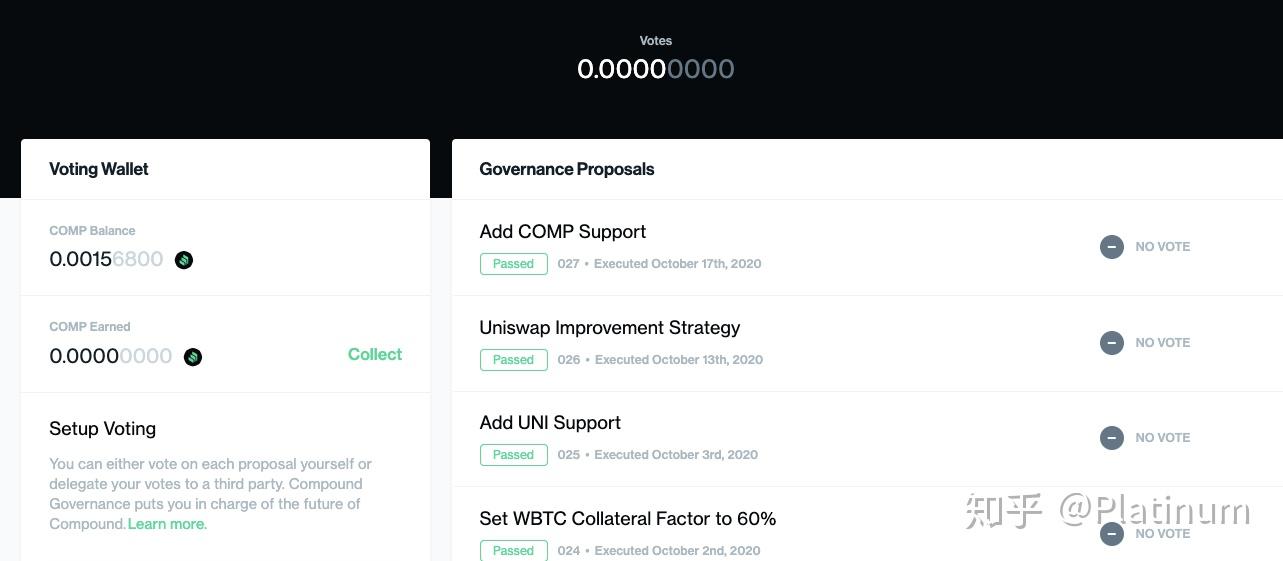Click the COMP token icon beside COMP Balance
Image resolution: width=1283 pixels, height=561 pixels.
coord(184,260)
